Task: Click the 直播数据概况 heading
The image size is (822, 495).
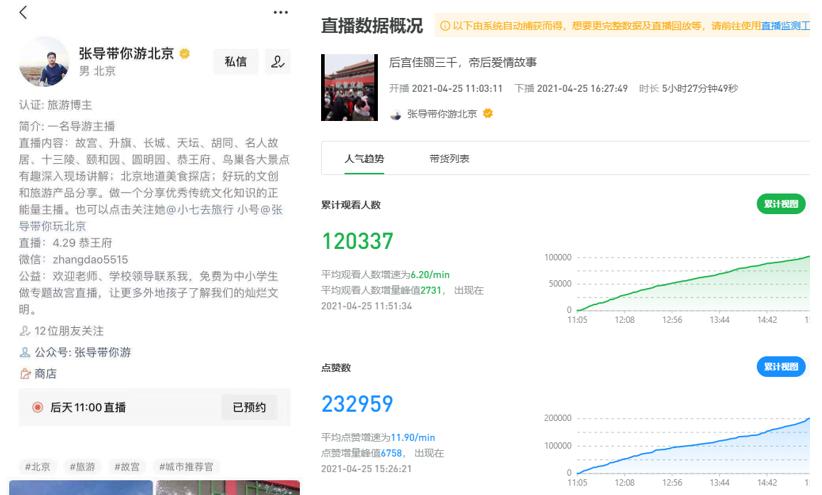Action: point(372,26)
